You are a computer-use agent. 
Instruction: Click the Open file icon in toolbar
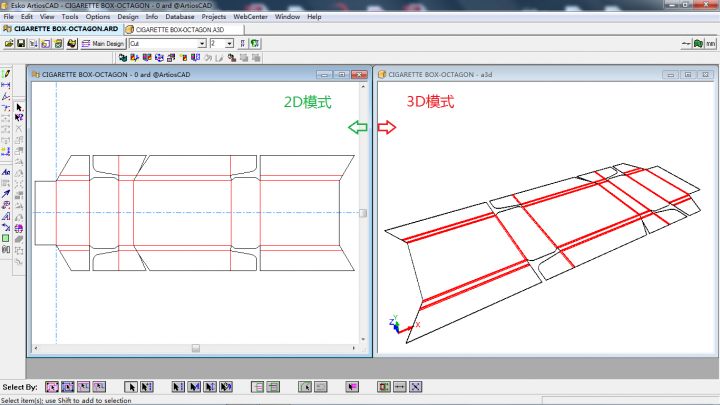[8, 44]
